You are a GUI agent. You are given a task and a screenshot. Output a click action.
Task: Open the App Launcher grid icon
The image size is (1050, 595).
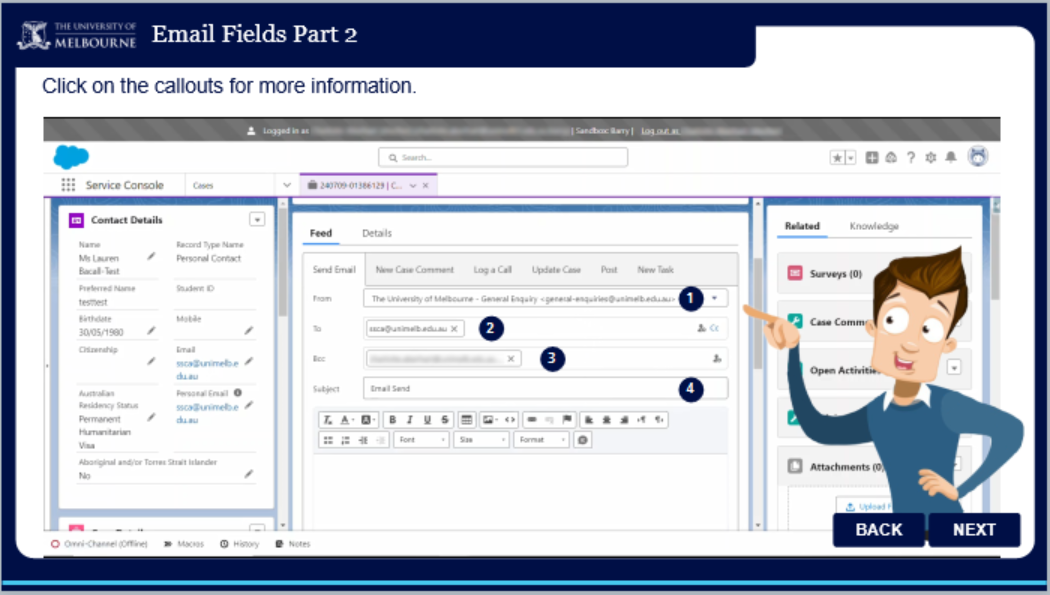[x=68, y=185]
